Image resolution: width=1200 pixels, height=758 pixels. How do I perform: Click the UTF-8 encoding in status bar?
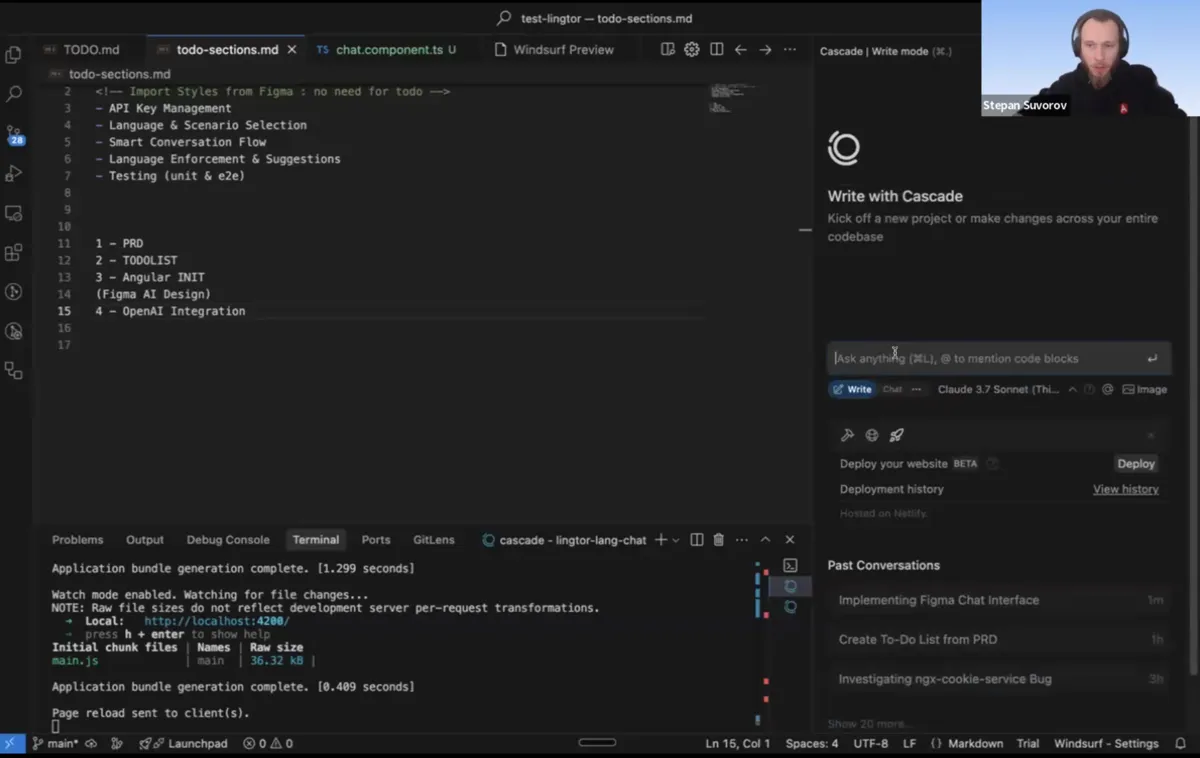coord(871,743)
